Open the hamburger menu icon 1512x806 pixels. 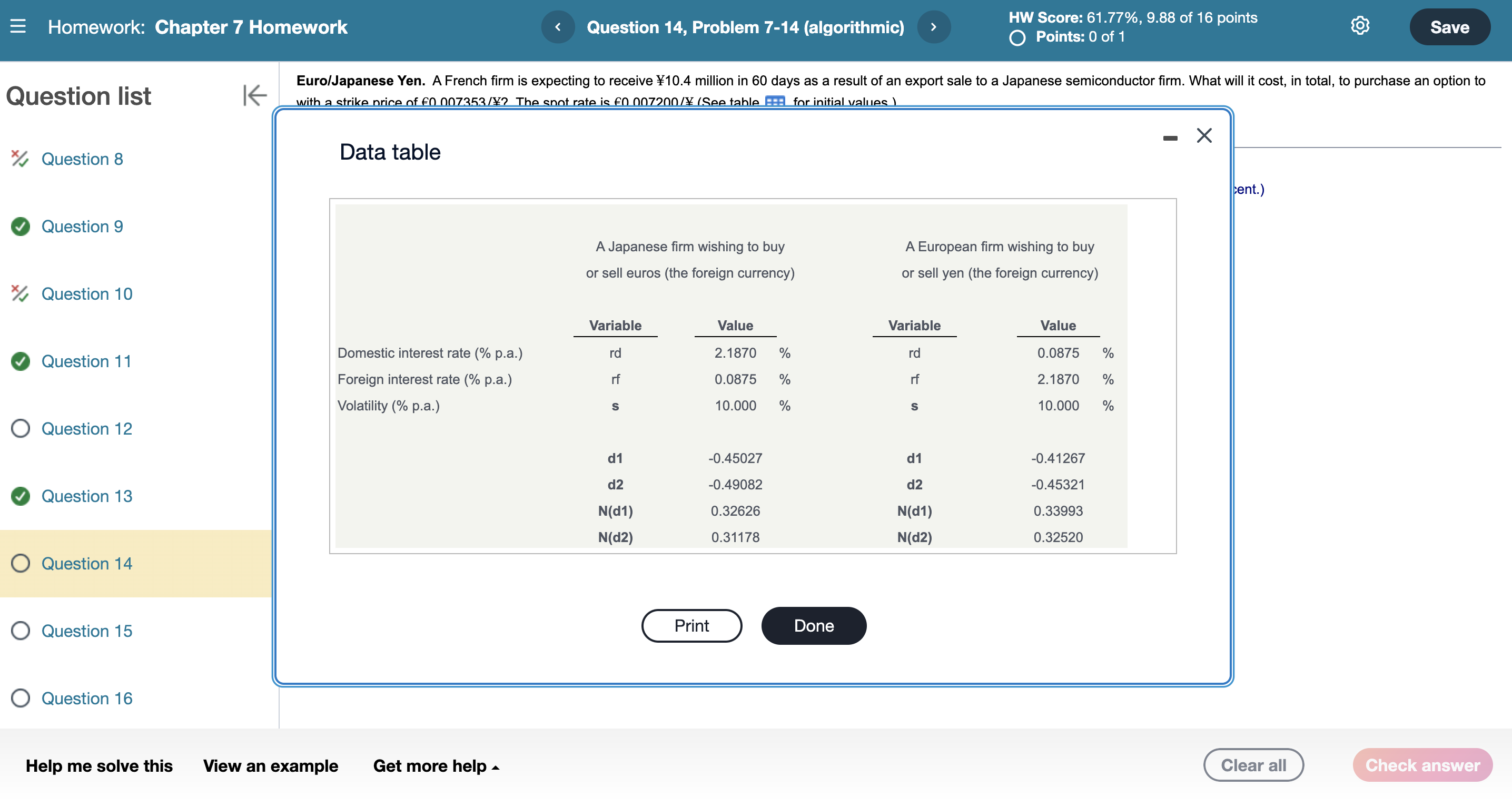pyautogui.click(x=17, y=26)
